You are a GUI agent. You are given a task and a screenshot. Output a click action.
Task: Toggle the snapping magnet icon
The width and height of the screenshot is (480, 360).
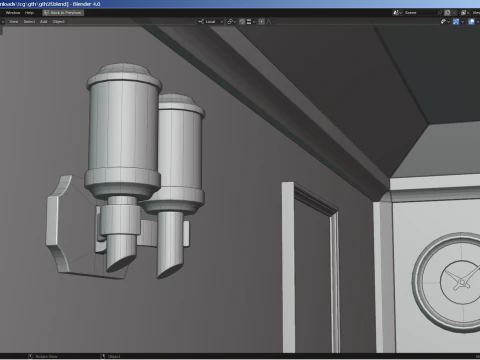(x=242, y=22)
